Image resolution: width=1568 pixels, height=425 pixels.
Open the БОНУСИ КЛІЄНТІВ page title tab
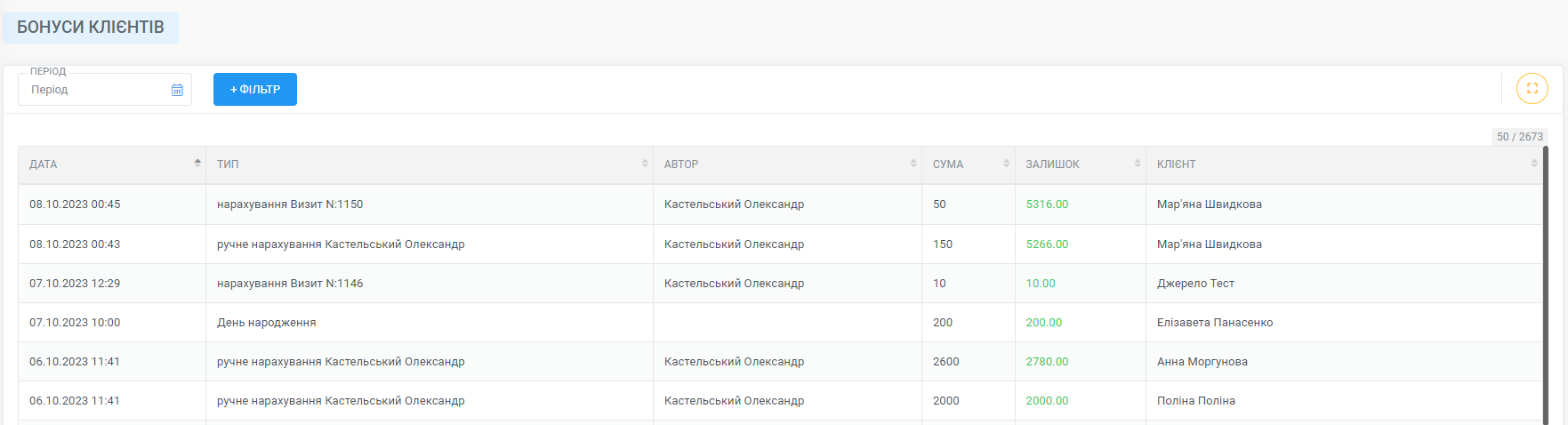91,28
